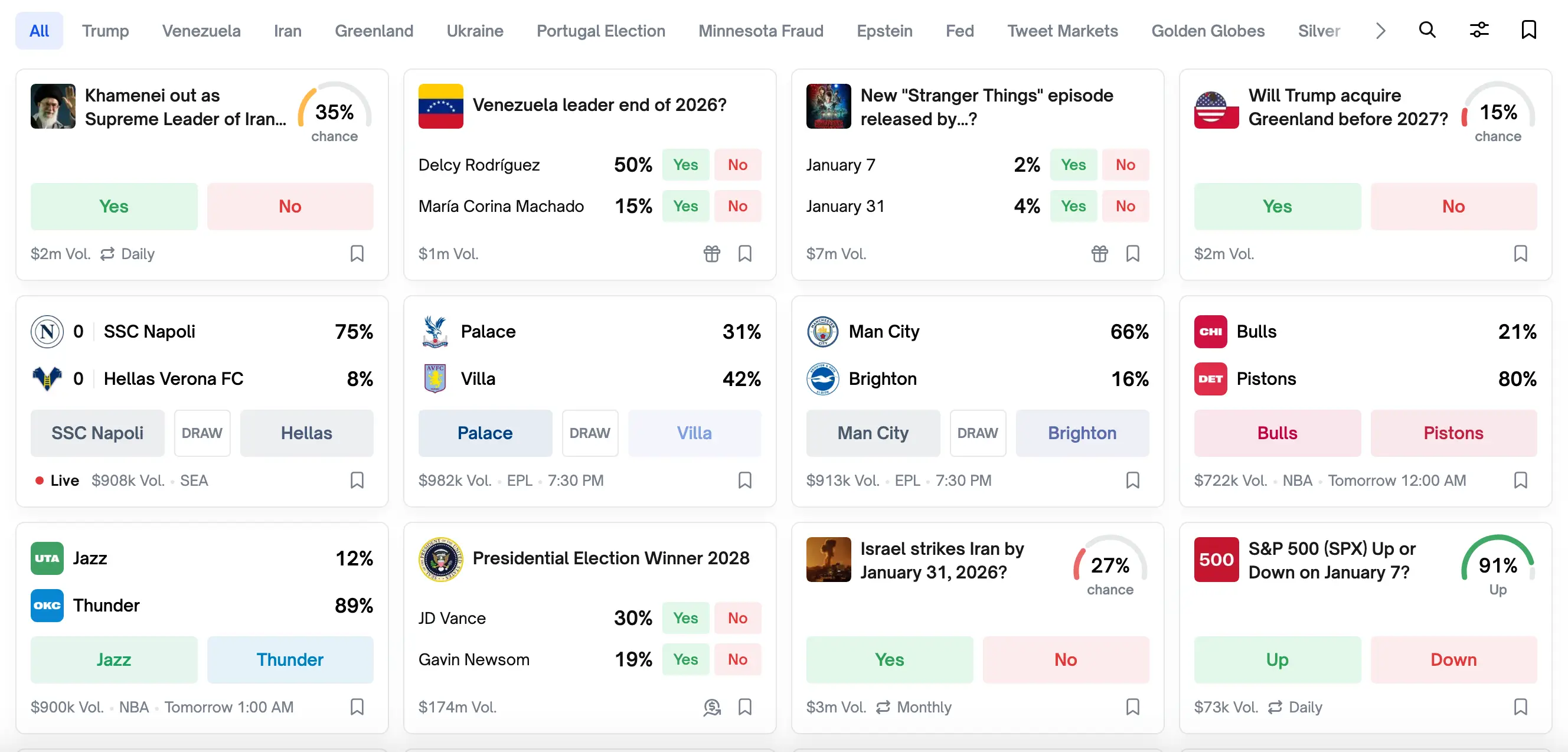Choose DRAW for Palace vs Villa

[589, 433]
